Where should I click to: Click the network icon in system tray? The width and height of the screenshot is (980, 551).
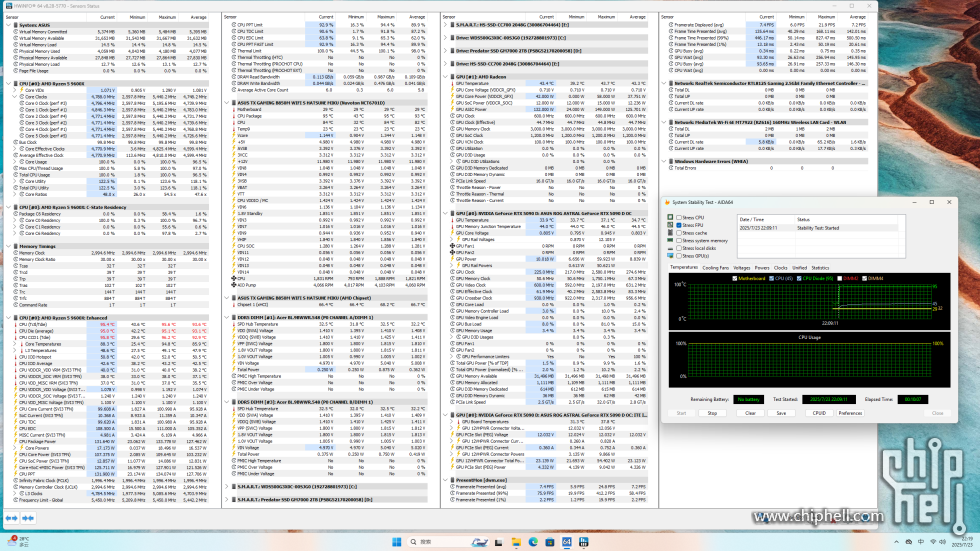(x=932, y=542)
